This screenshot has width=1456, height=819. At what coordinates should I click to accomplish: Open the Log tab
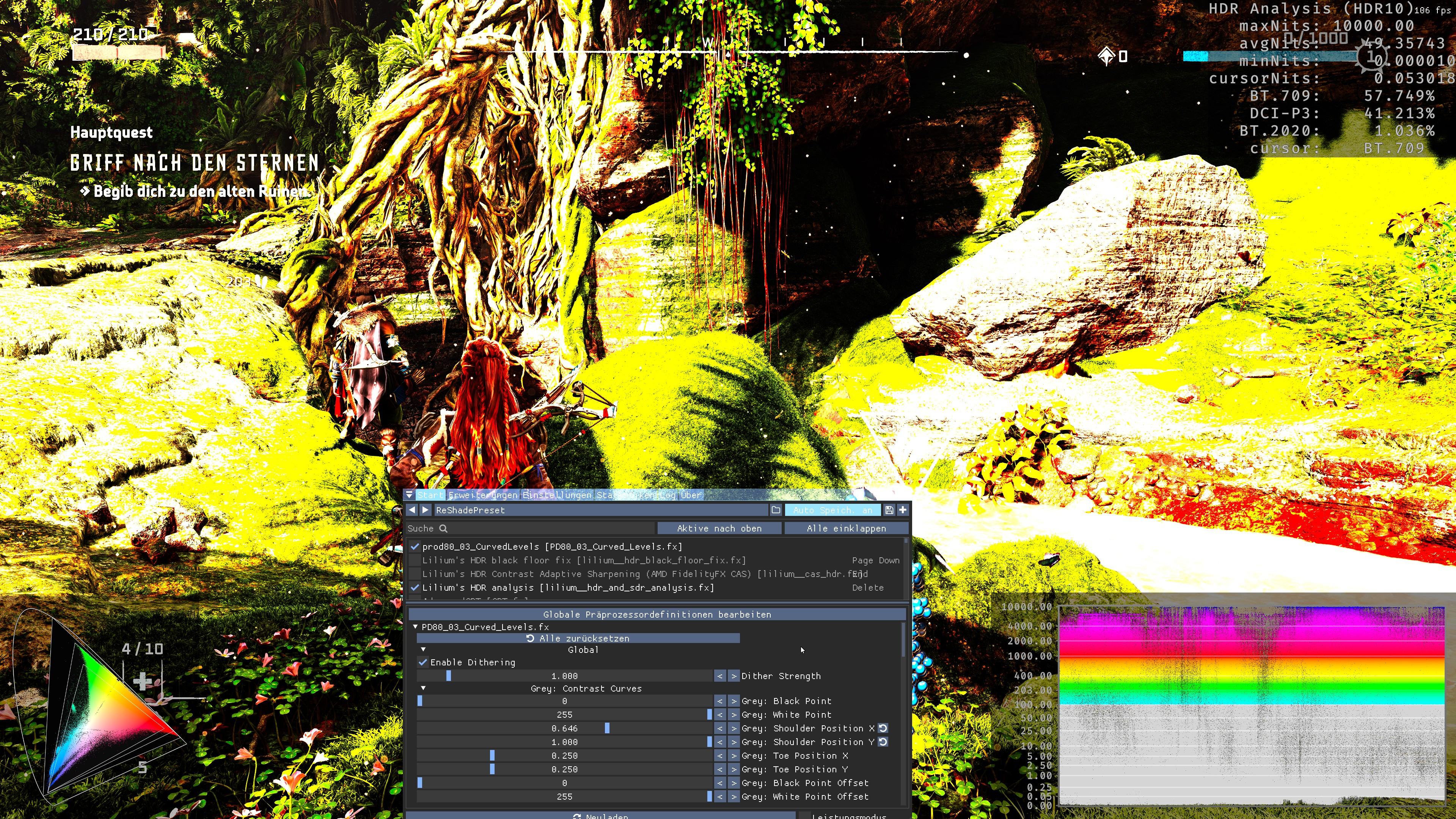(x=668, y=495)
